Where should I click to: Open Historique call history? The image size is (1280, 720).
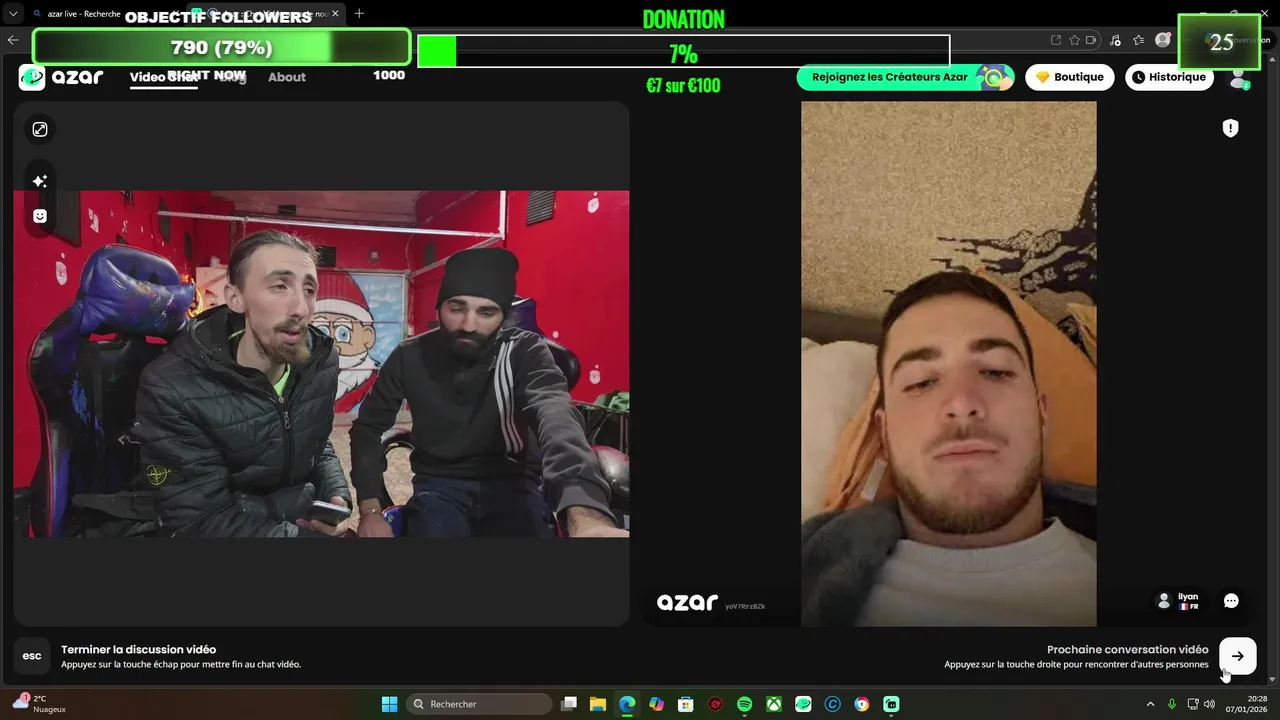click(x=1169, y=77)
